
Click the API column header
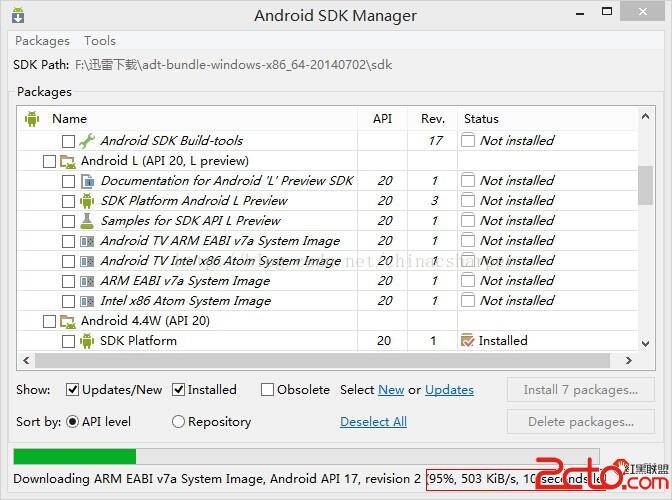coord(382,119)
